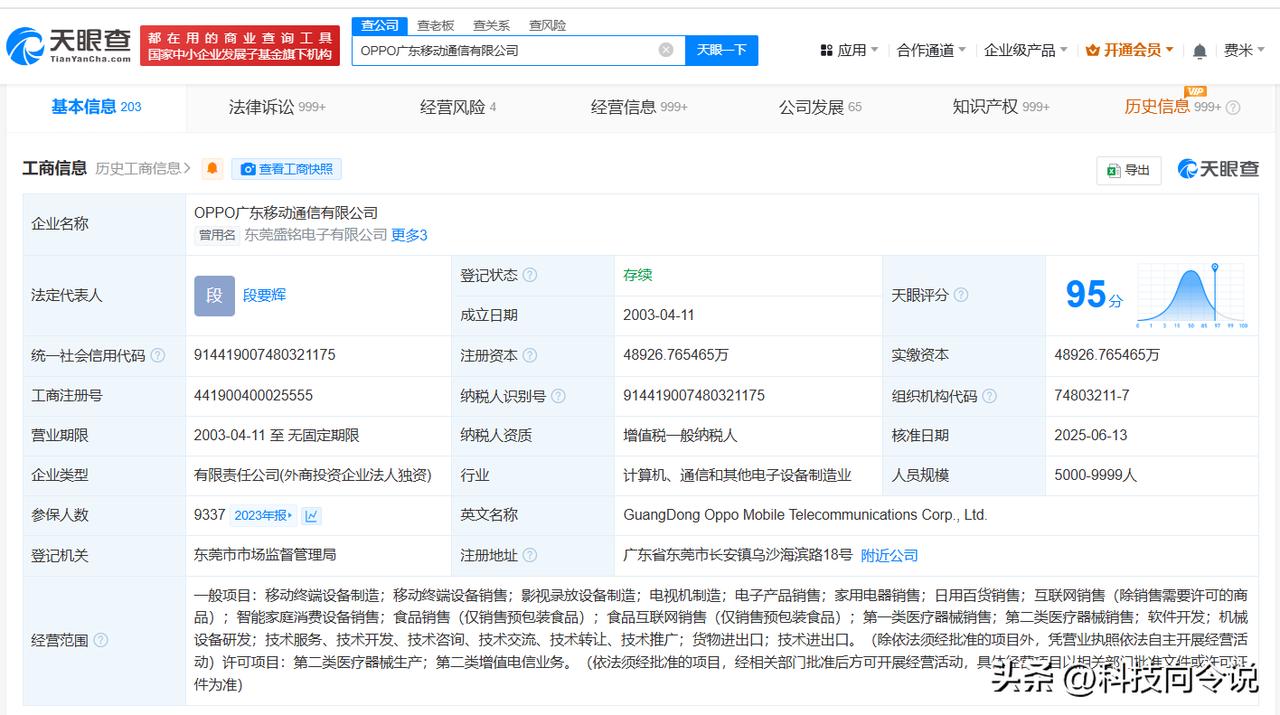Switch to the 知识产权 tab

1001,107
